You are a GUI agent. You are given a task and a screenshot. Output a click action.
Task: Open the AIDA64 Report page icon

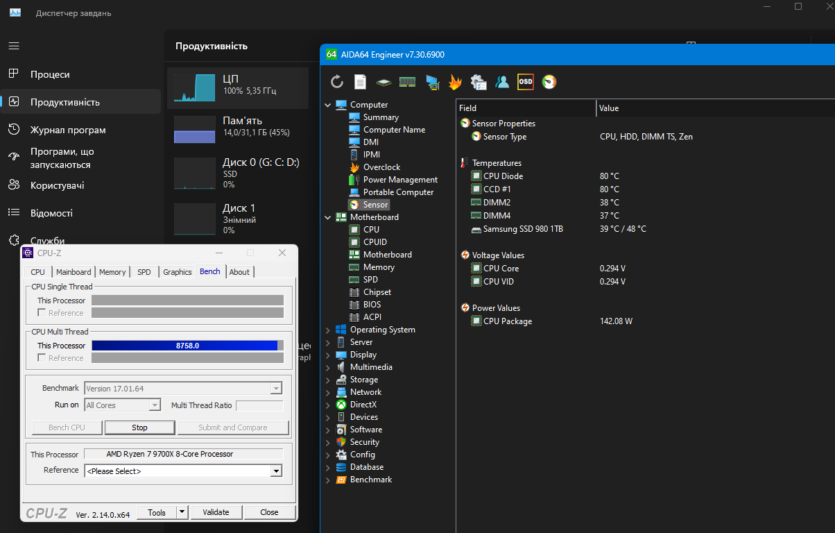(x=361, y=82)
